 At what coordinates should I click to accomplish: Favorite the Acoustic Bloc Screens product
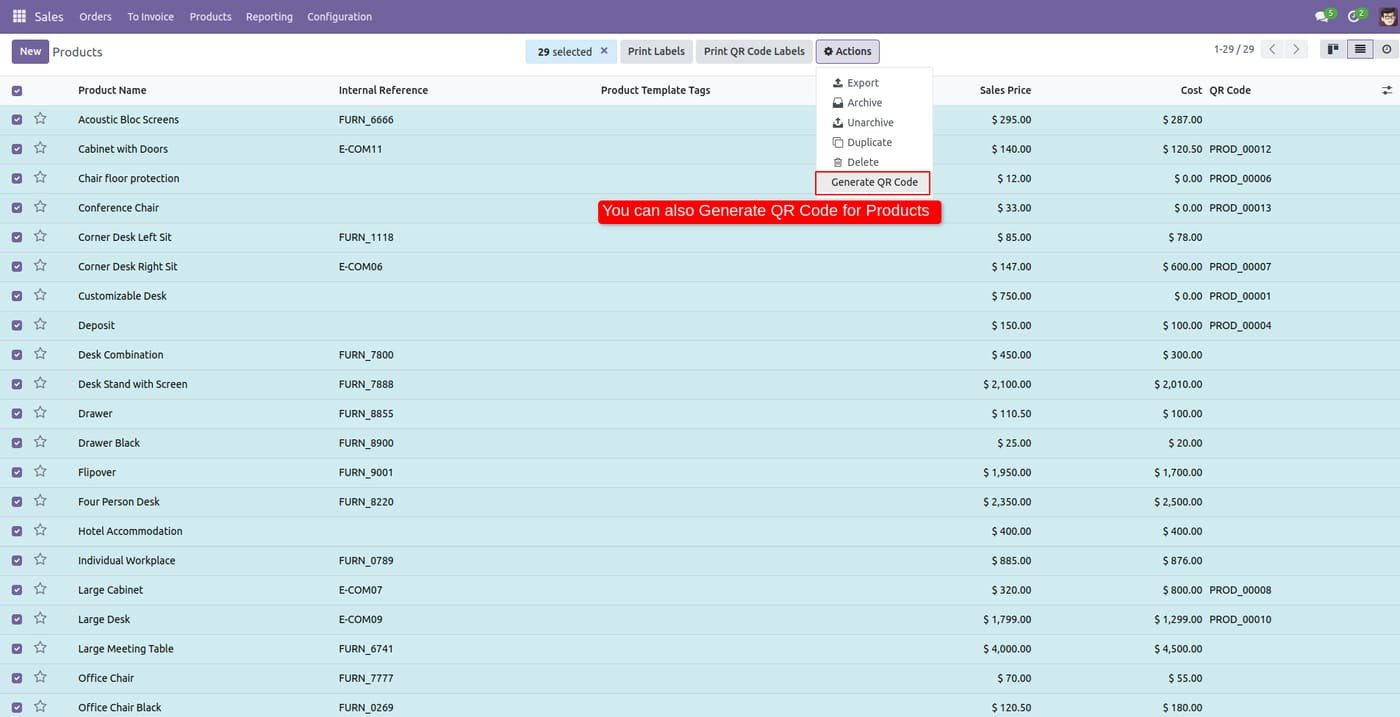pos(40,119)
